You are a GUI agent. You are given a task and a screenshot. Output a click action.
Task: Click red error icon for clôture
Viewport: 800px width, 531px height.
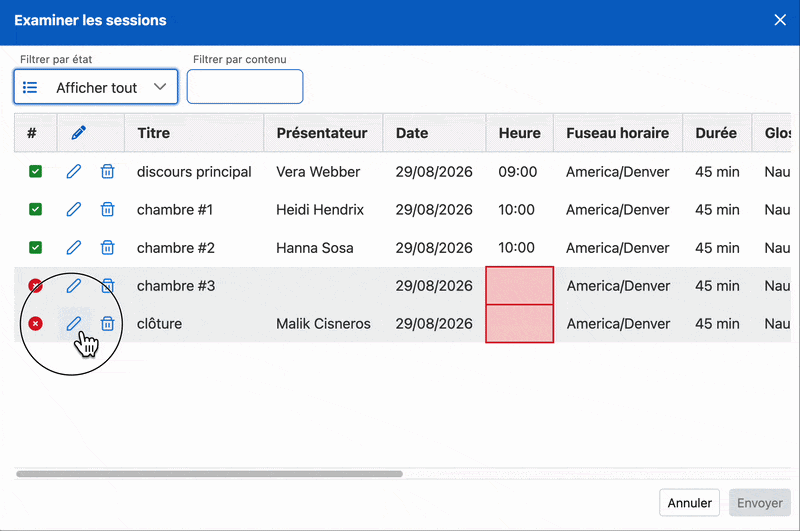coord(35,323)
